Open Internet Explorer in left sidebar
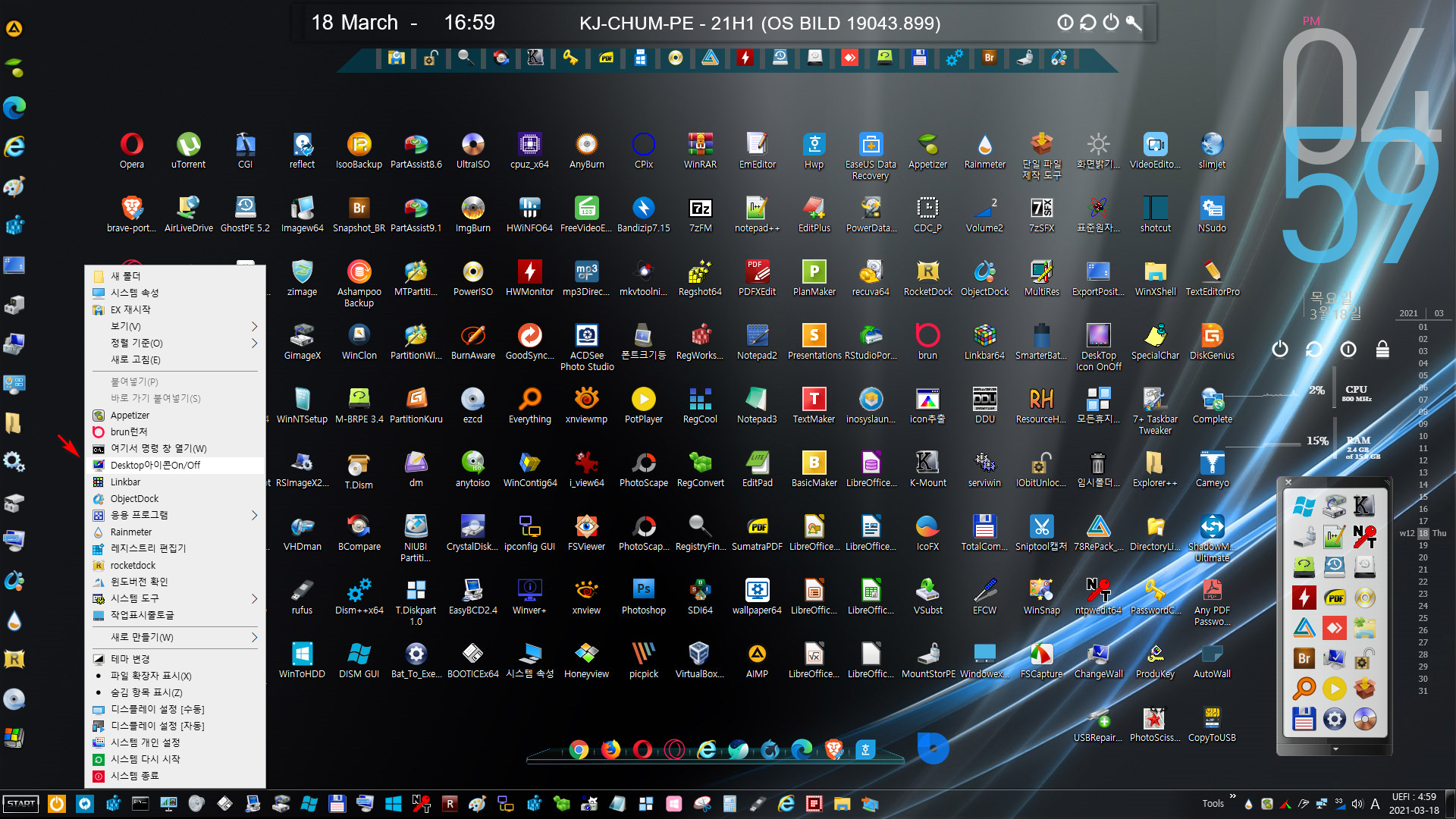Screen dimensions: 1456x819 pos(14,146)
